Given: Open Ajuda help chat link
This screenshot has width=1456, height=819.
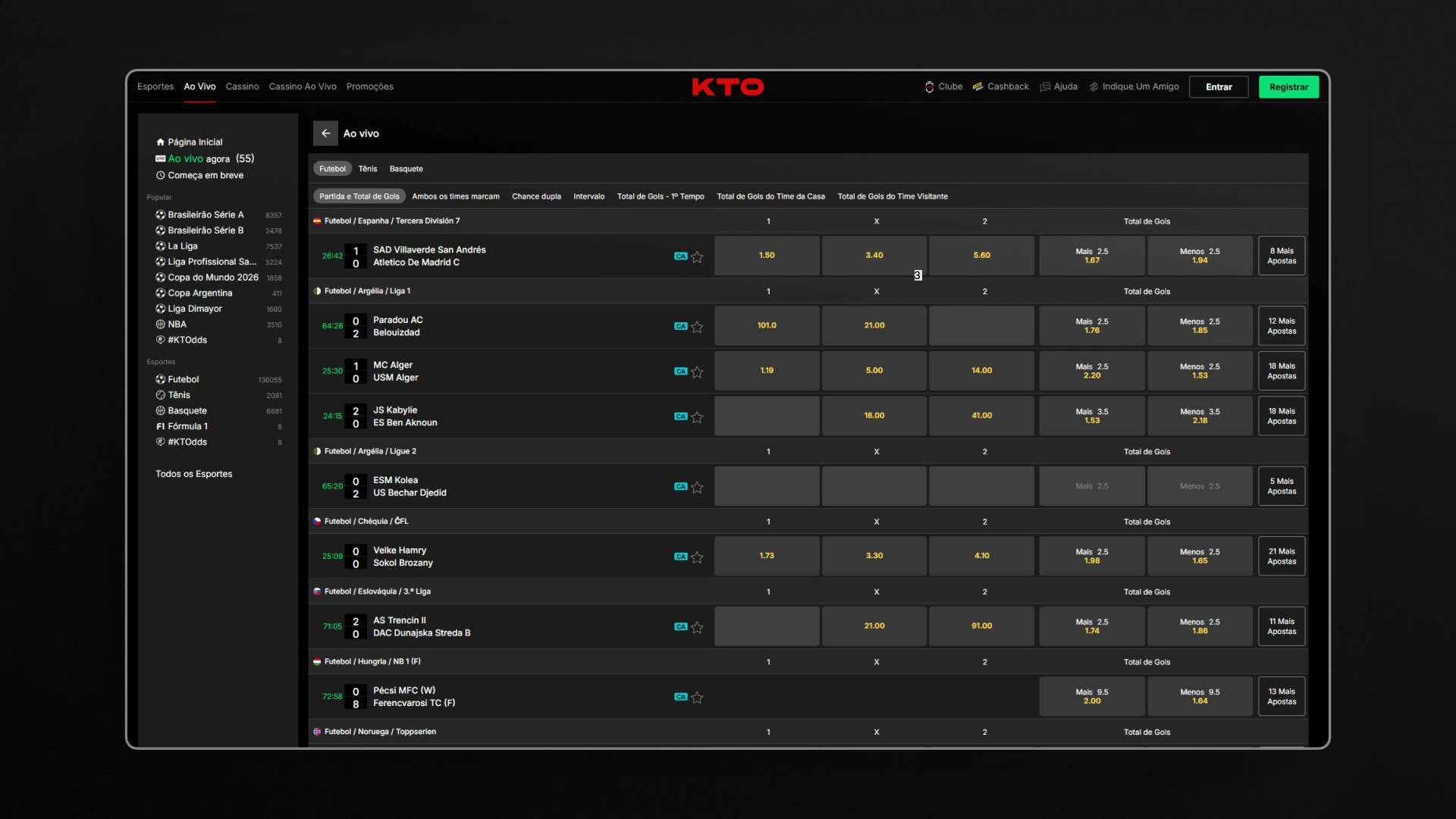Looking at the screenshot, I should 1059,86.
